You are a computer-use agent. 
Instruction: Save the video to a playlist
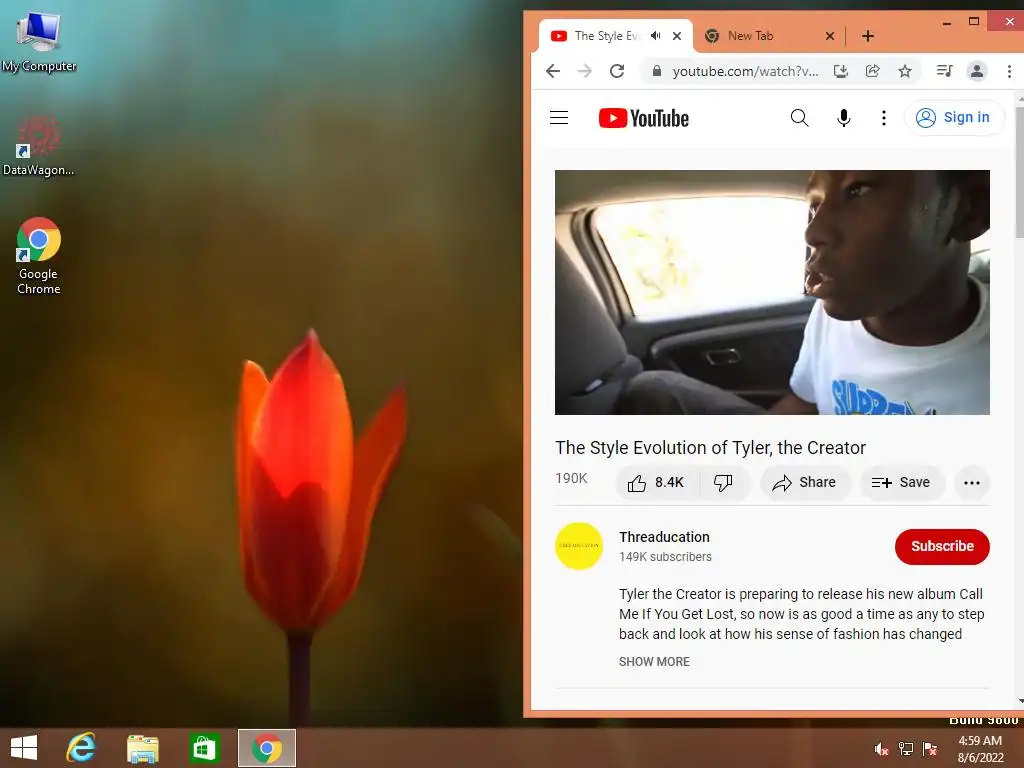[x=901, y=483]
